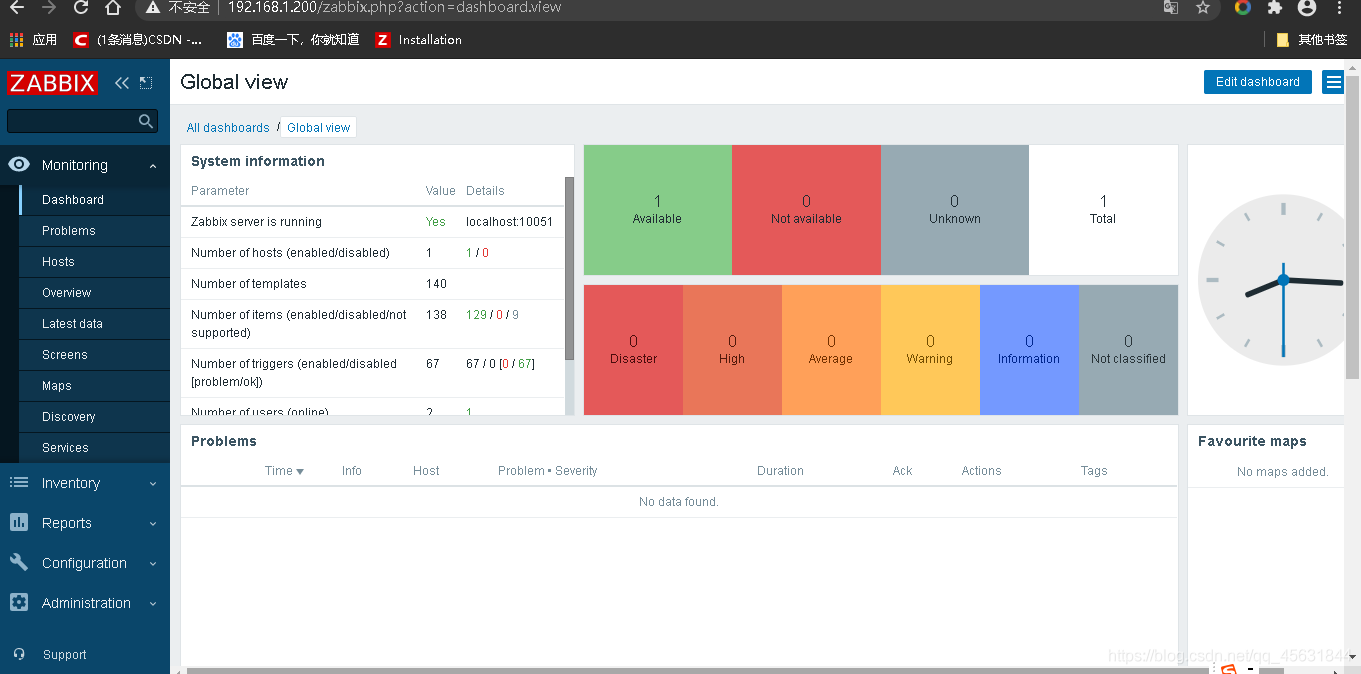The height and width of the screenshot is (674, 1361).
Task: Click the red Not available tile
Action: 806,210
